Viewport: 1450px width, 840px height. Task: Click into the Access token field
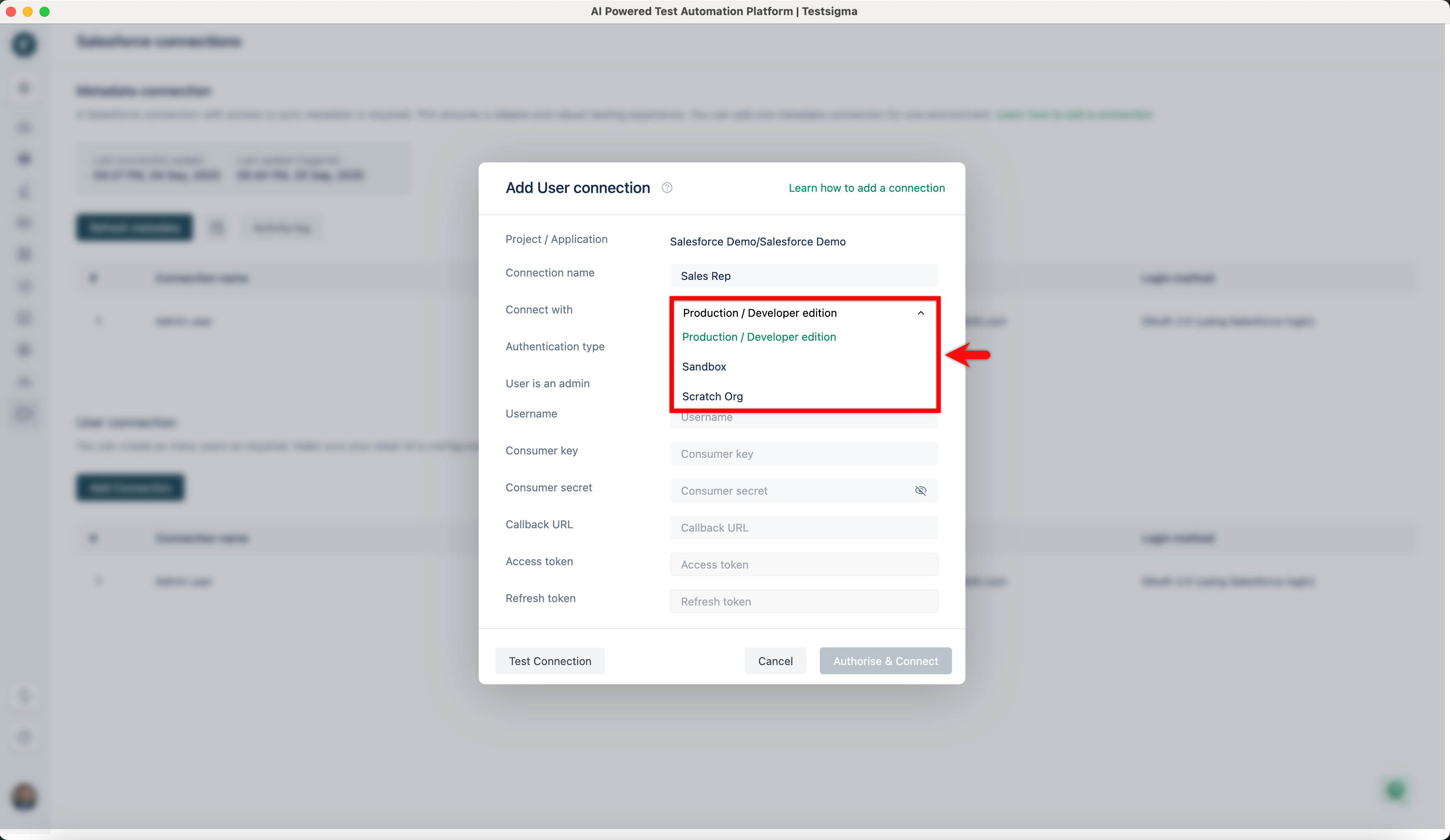(803, 564)
